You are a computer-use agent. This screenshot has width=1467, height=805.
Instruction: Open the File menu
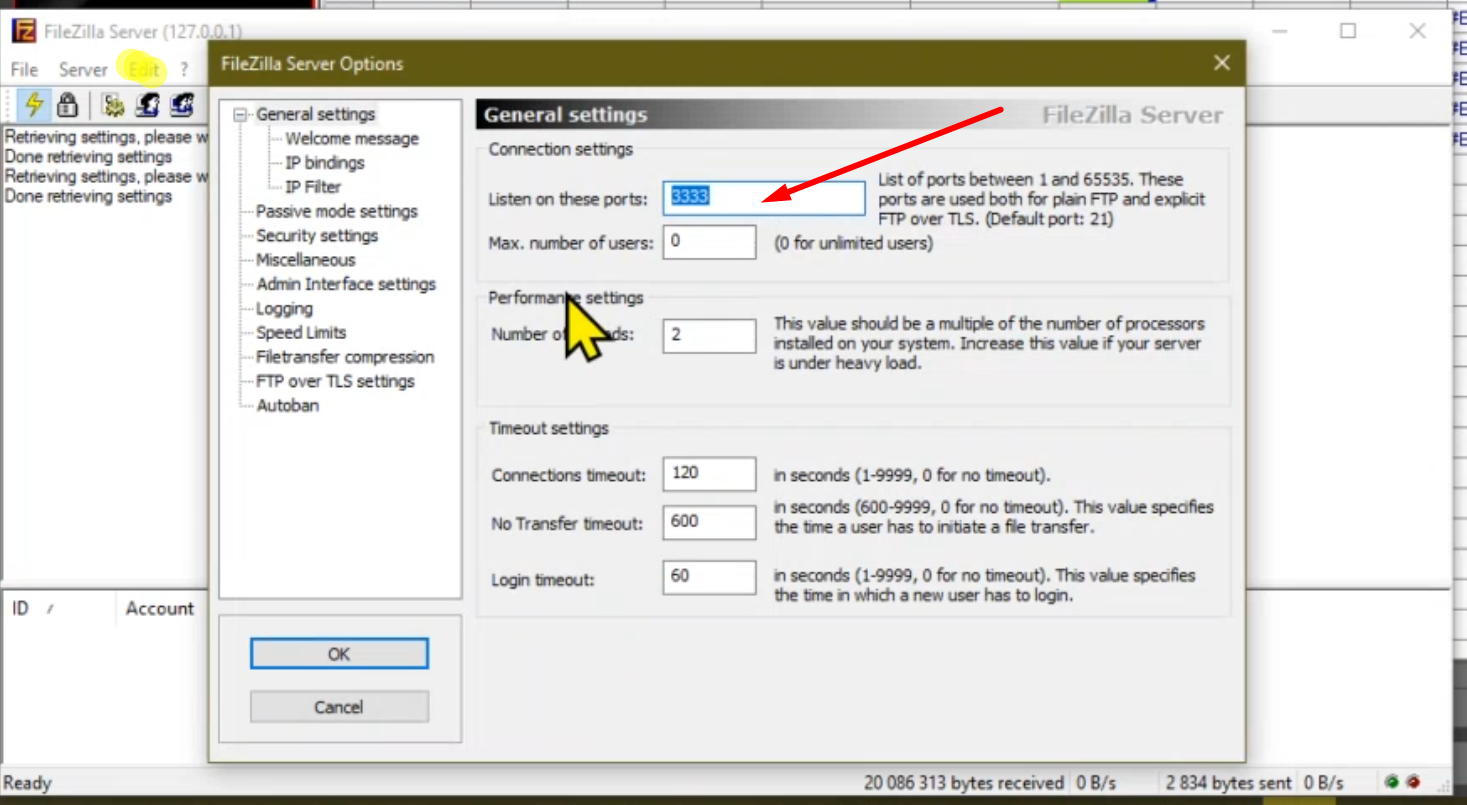pos(22,69)
